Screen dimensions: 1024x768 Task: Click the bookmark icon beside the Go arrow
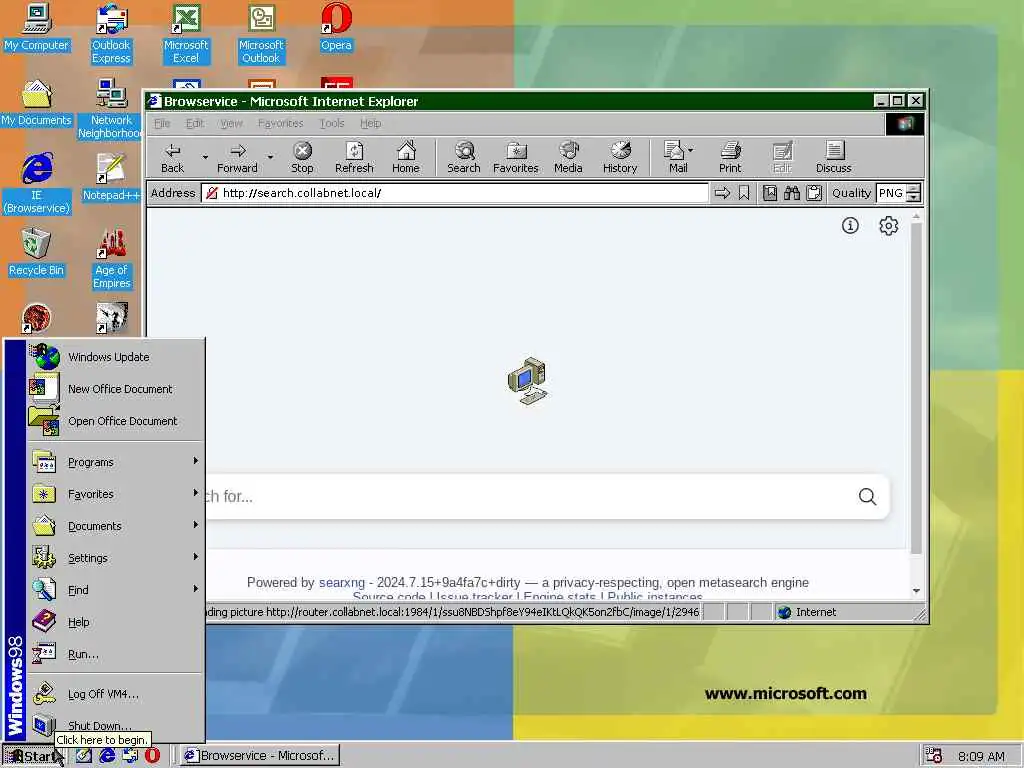click(744, 193)
